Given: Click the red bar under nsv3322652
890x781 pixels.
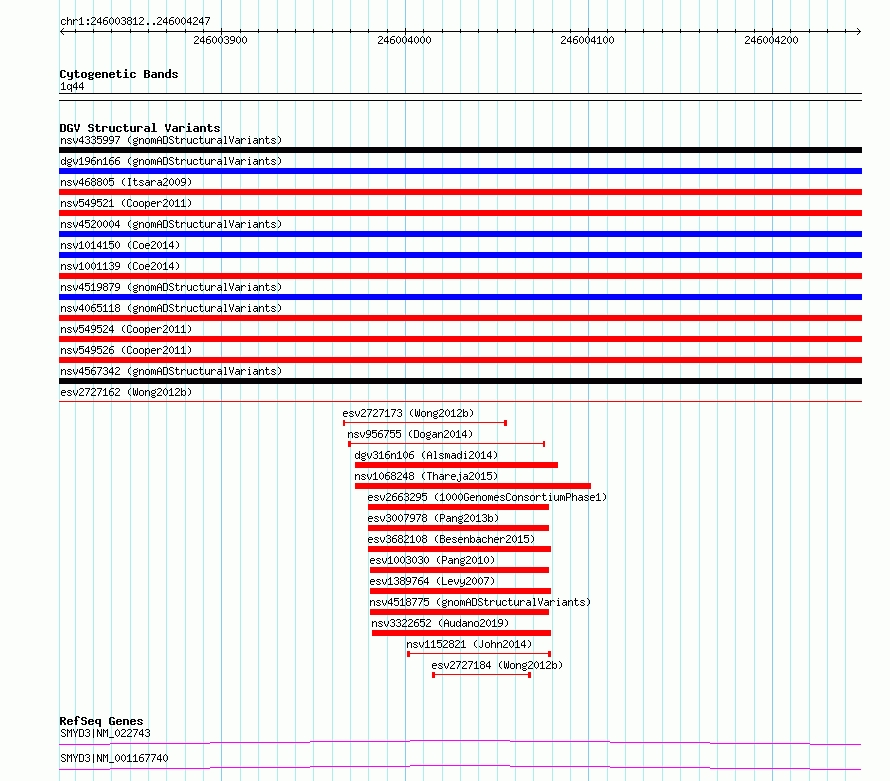Looking at the screenshot, I should coord(461,633).
